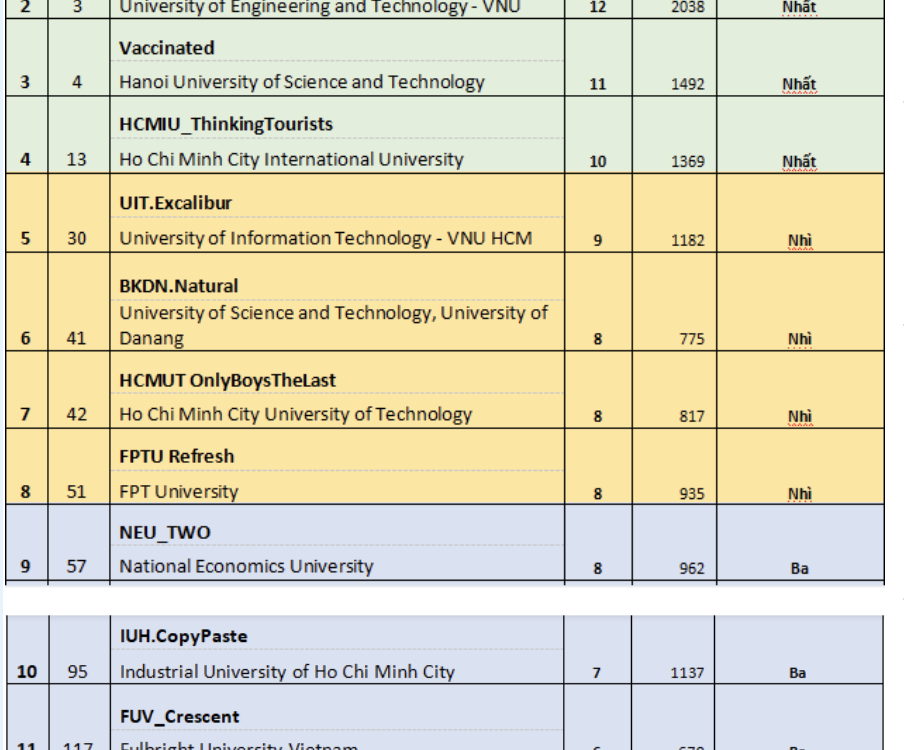Click team name "BKDN.Natural"
904x750 pixels.
coord(179,286)
